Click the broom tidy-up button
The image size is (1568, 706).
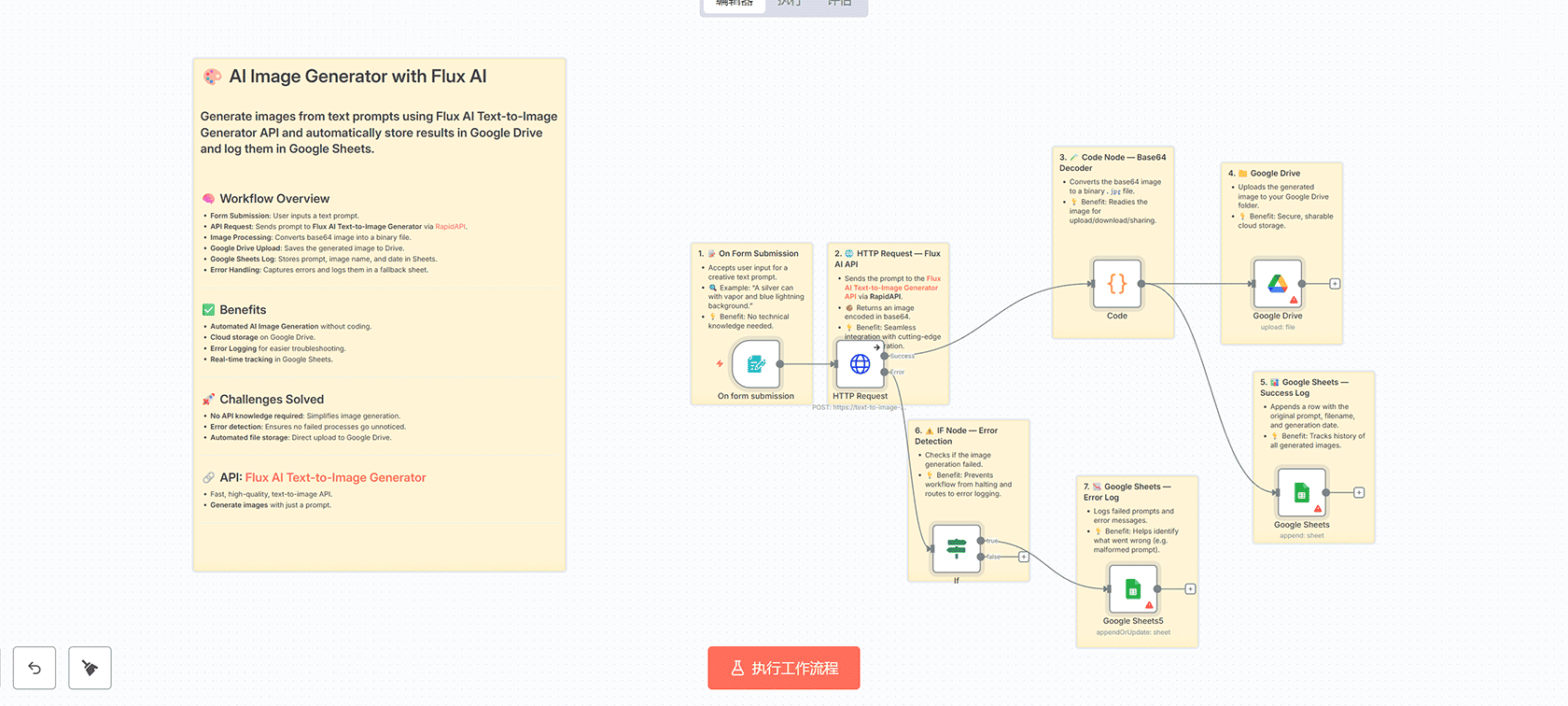tap(90, 668)
